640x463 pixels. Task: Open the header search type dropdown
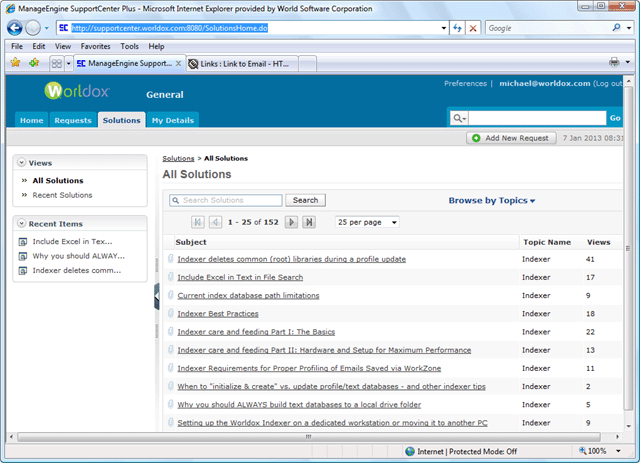[x=459, y=118]
